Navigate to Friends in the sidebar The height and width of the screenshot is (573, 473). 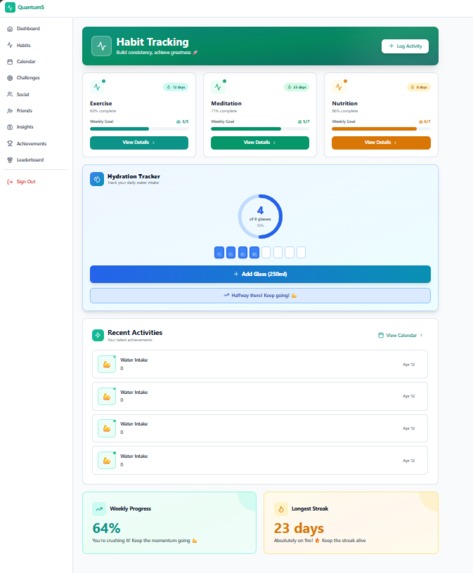(24, 111)
